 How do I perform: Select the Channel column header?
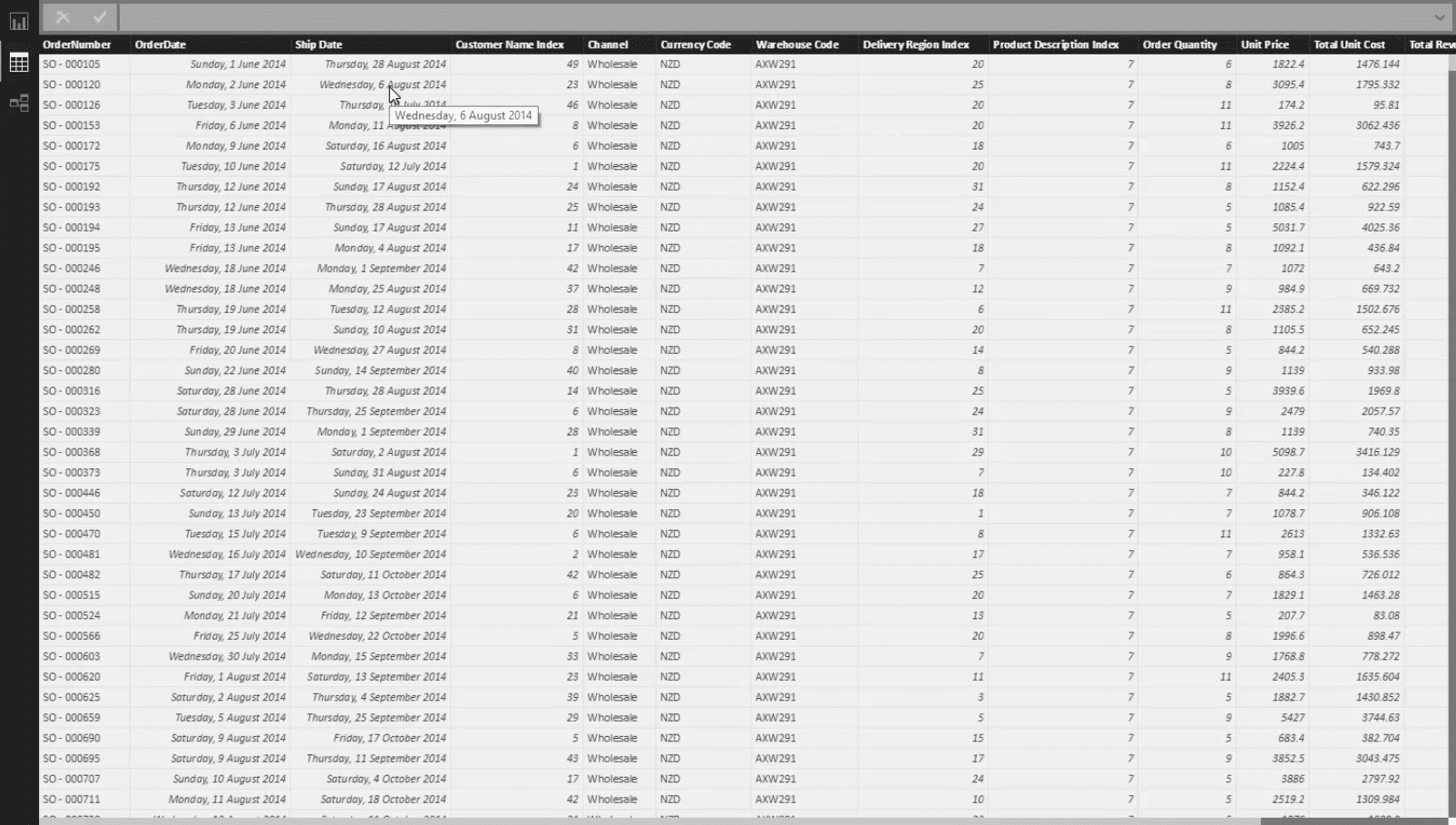(x=608, y=44)
